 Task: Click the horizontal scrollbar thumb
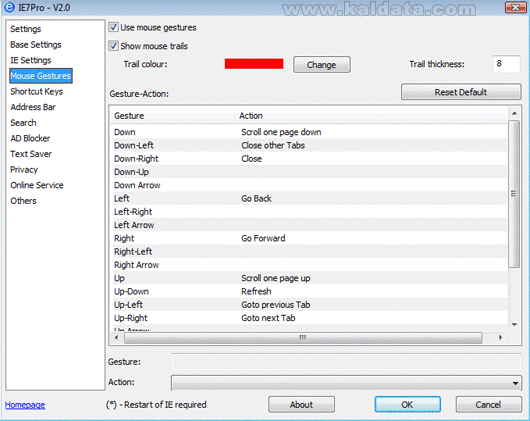click(x=303, y=337)
